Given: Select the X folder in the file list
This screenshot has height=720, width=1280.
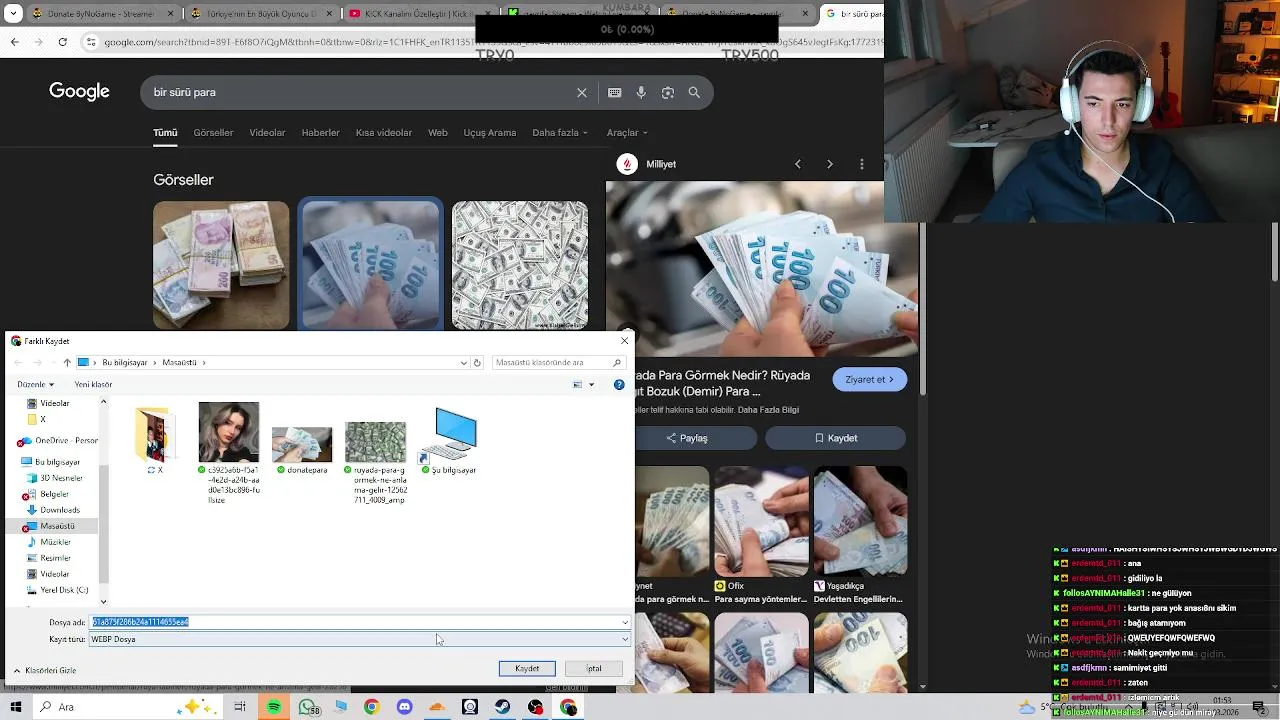Looking at the screenshot, I should pos(155,440).
